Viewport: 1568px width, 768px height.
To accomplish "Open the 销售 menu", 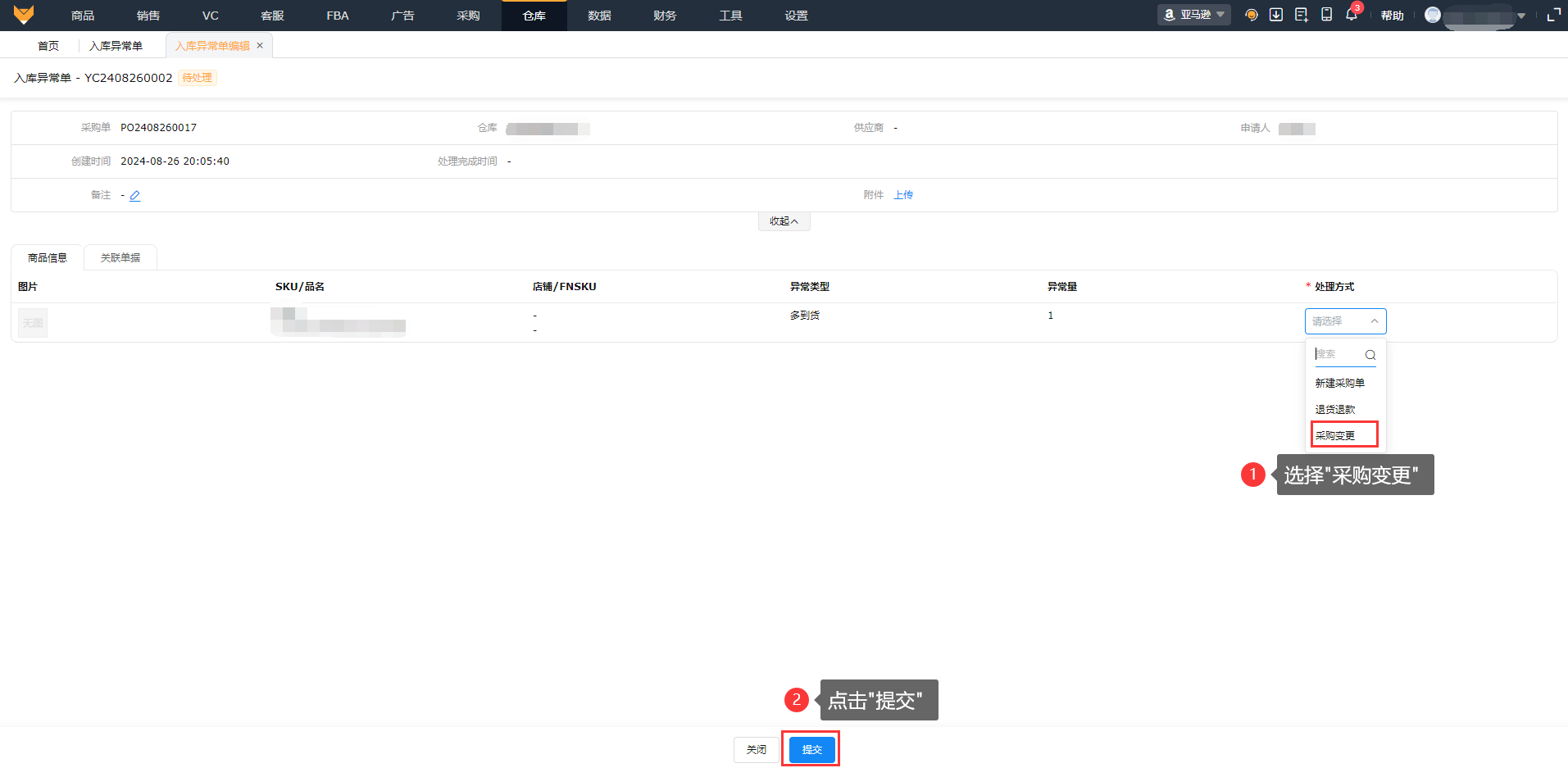I will (x=148, y=16).
